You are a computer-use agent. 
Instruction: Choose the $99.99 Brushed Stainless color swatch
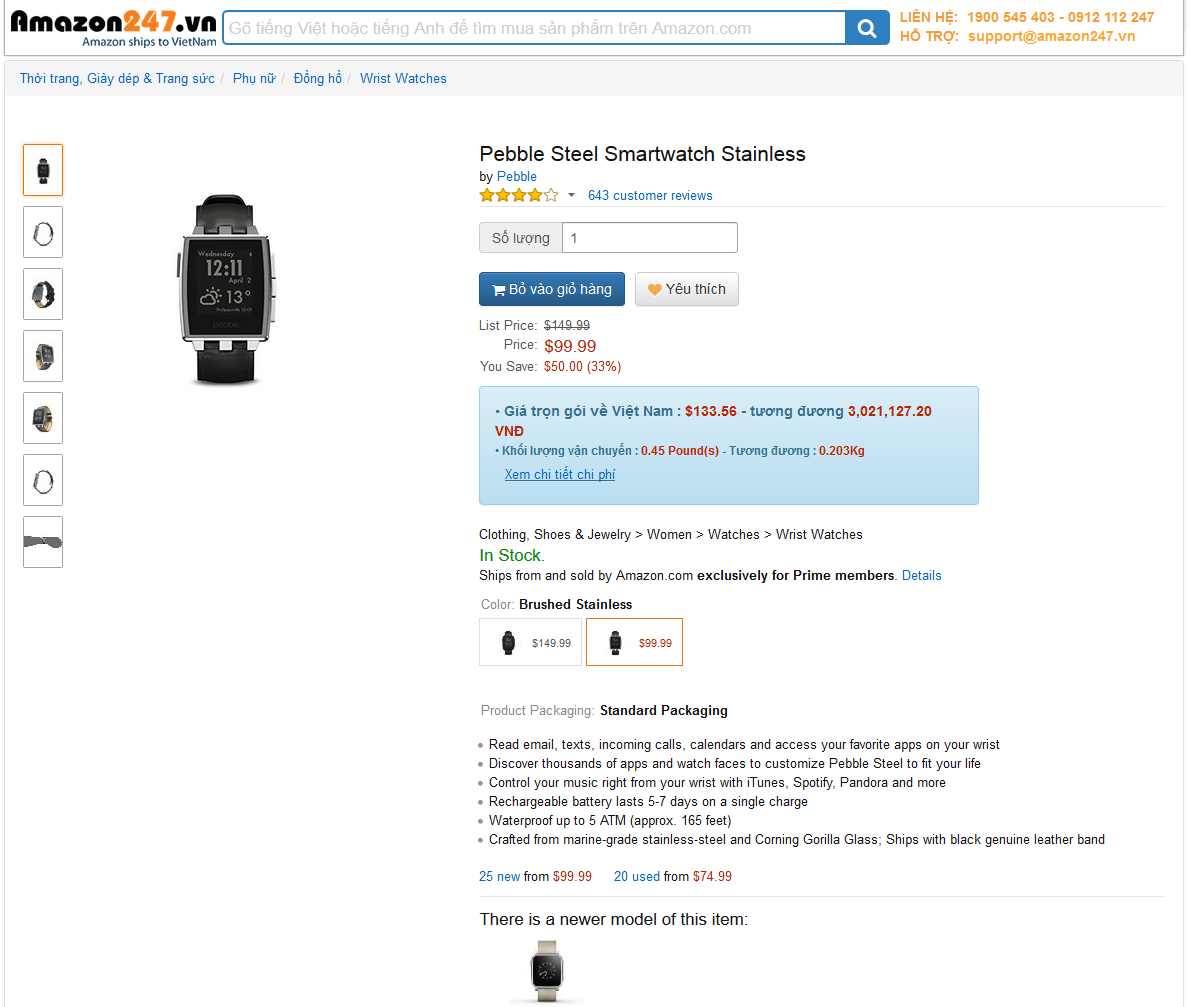(634, 642)
